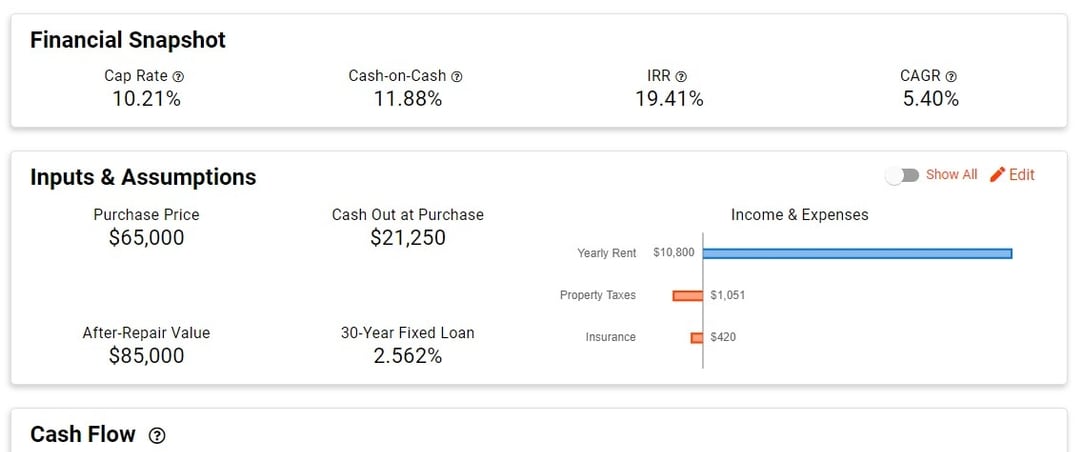Click the Income & Expenses chart title

pos(800,215)
